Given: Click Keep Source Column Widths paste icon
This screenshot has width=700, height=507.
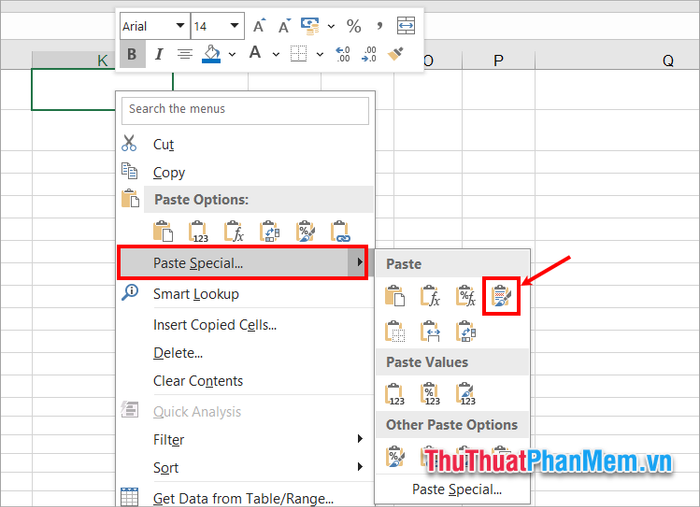Looking at the screenshot, I should 431,331.
